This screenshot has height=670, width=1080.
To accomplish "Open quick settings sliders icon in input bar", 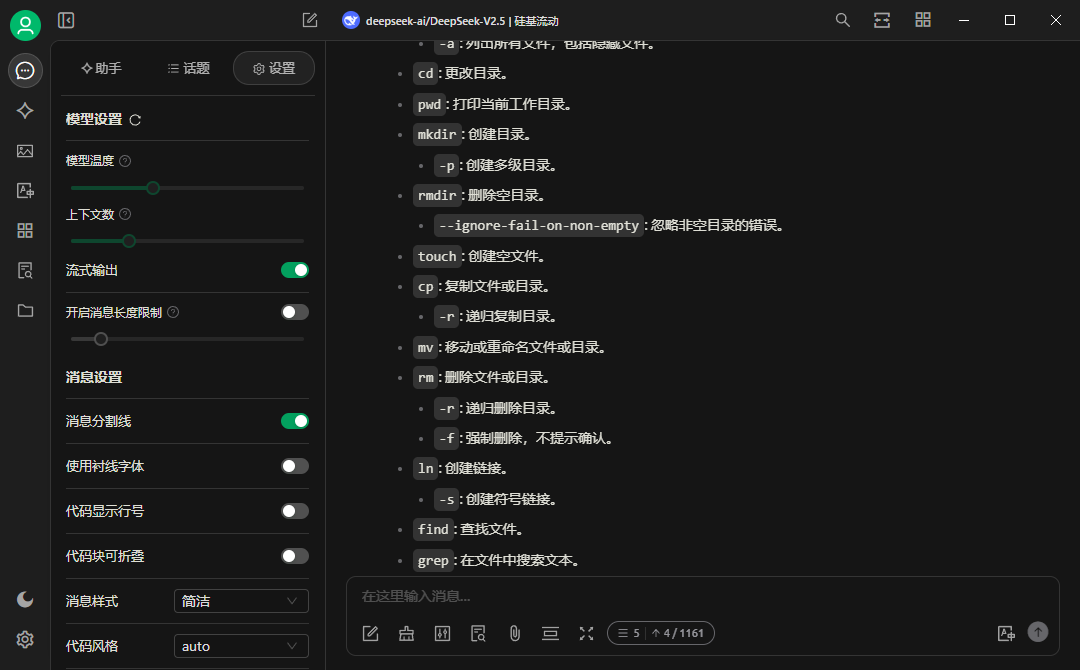I will [x=442, y=634].
